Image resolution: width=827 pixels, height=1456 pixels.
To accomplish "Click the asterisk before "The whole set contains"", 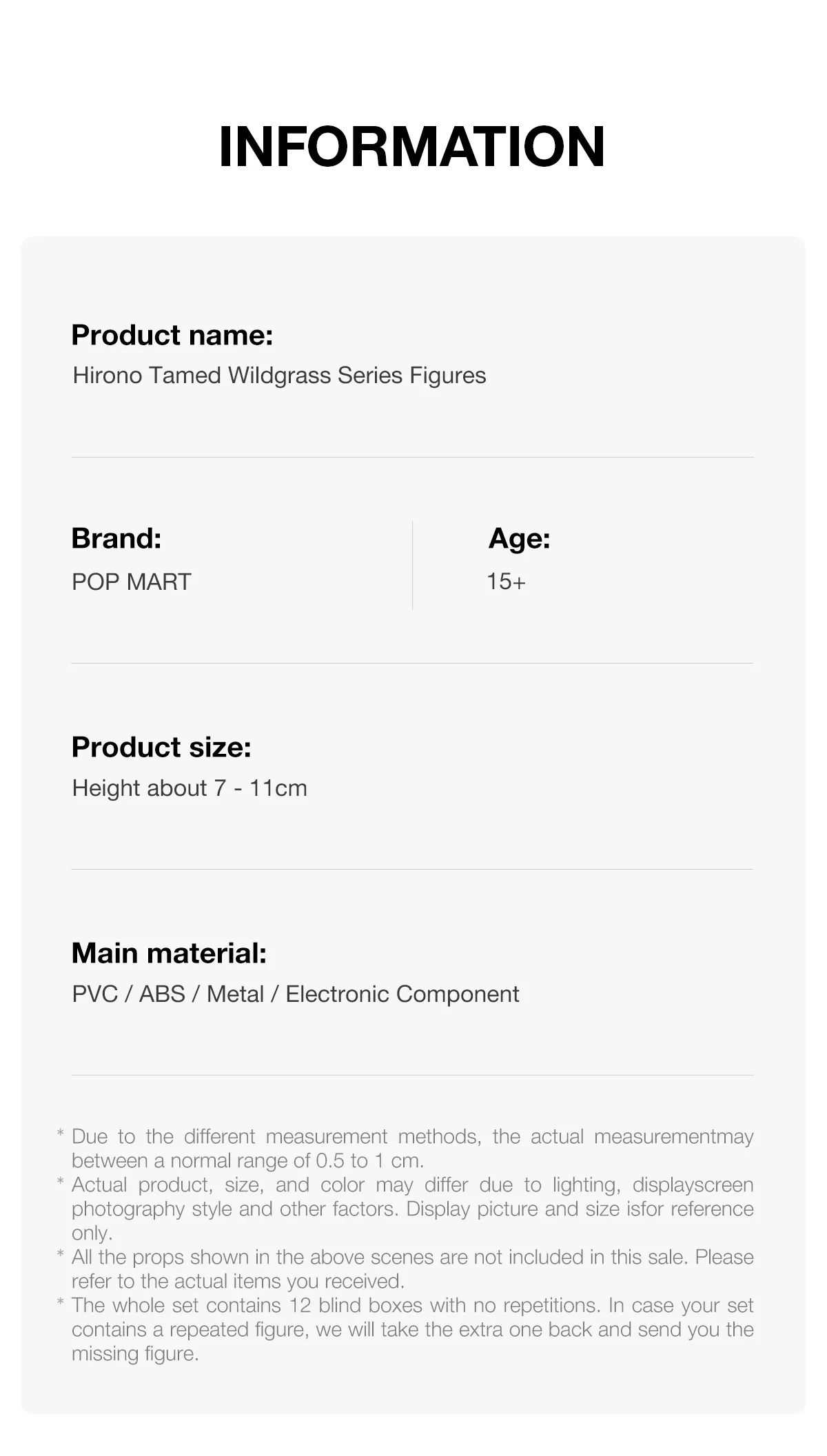I will [61, 1304].
